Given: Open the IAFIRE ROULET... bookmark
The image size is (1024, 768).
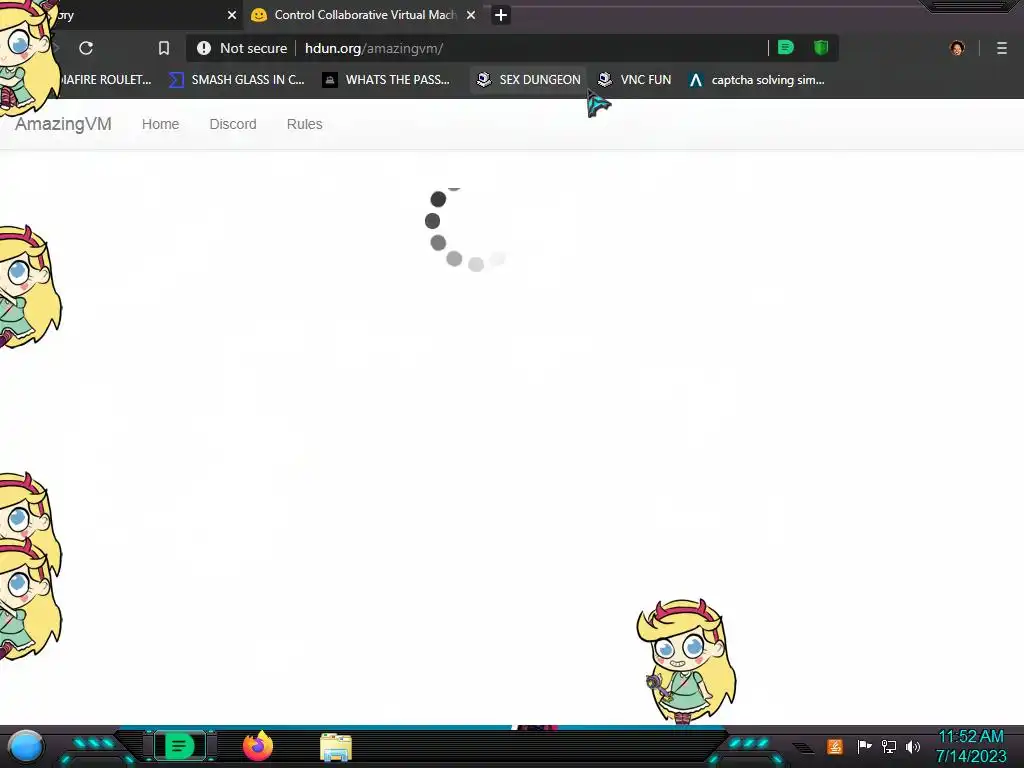Looking at the screenshot, I should pyautogui.click(x=106, y=80).
